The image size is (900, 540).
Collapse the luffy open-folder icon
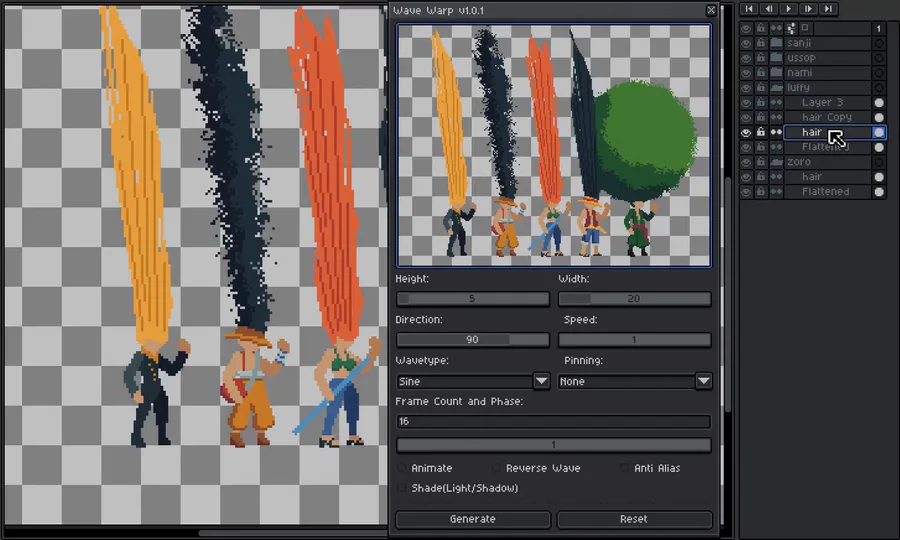777,88
